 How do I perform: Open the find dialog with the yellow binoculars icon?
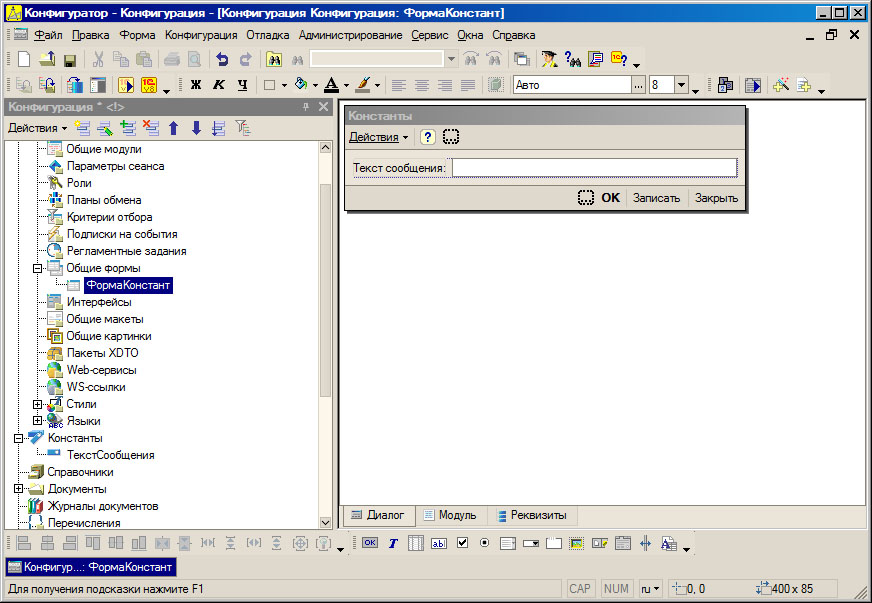tap(274, 59)
